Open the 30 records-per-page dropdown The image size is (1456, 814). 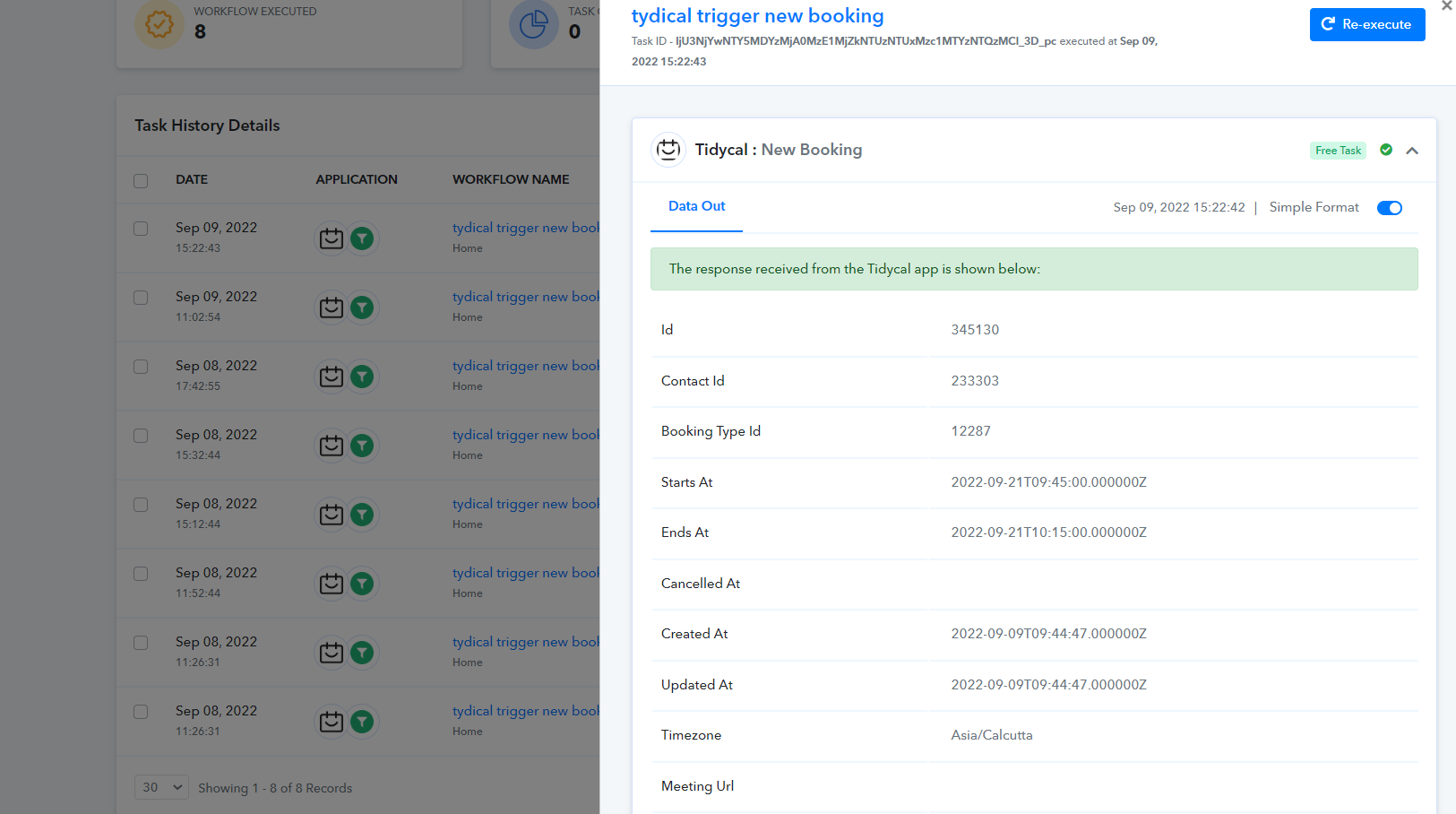[161, 787]
